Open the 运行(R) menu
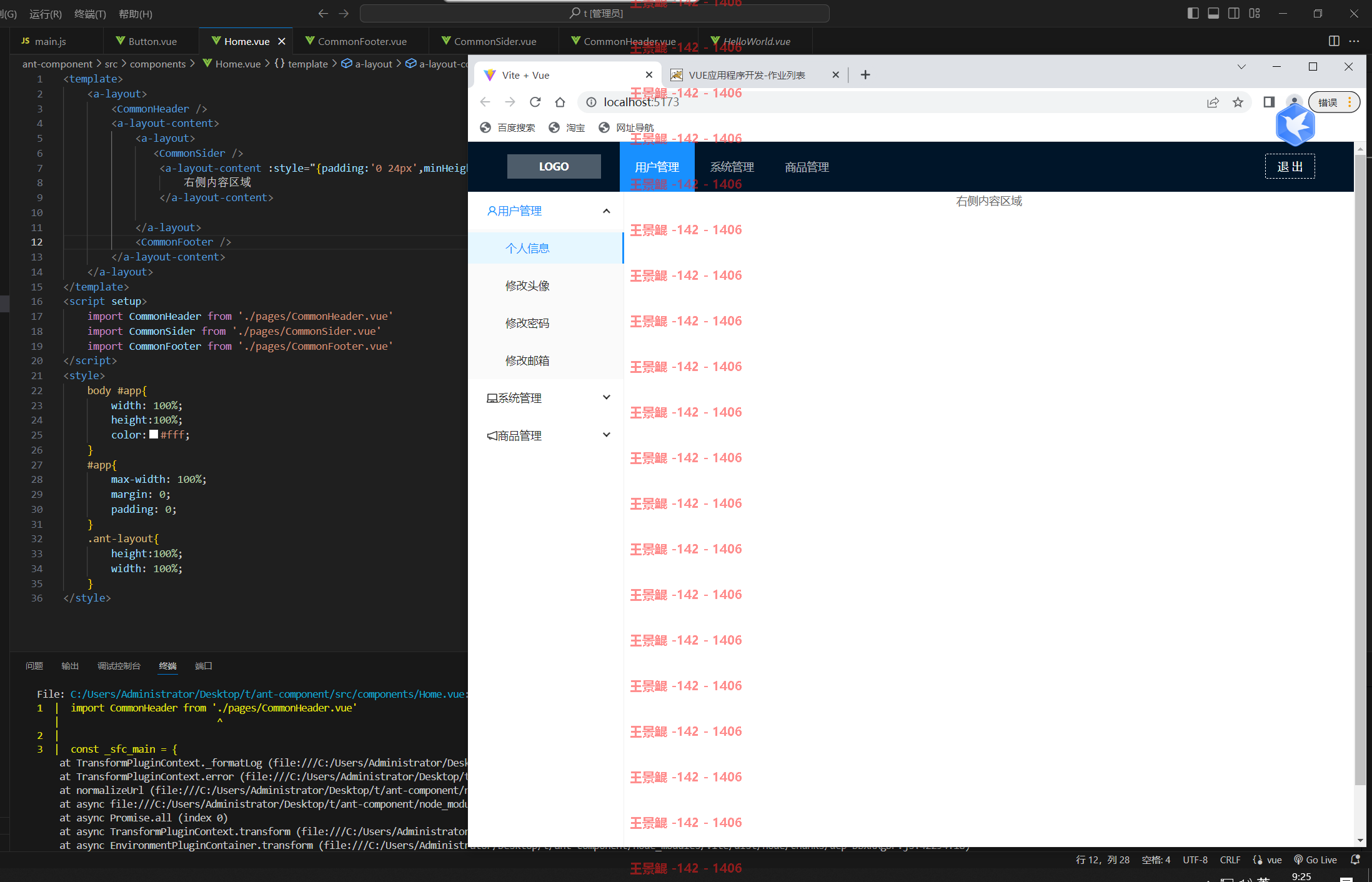1372x882 pixels. tap(46, 14)
